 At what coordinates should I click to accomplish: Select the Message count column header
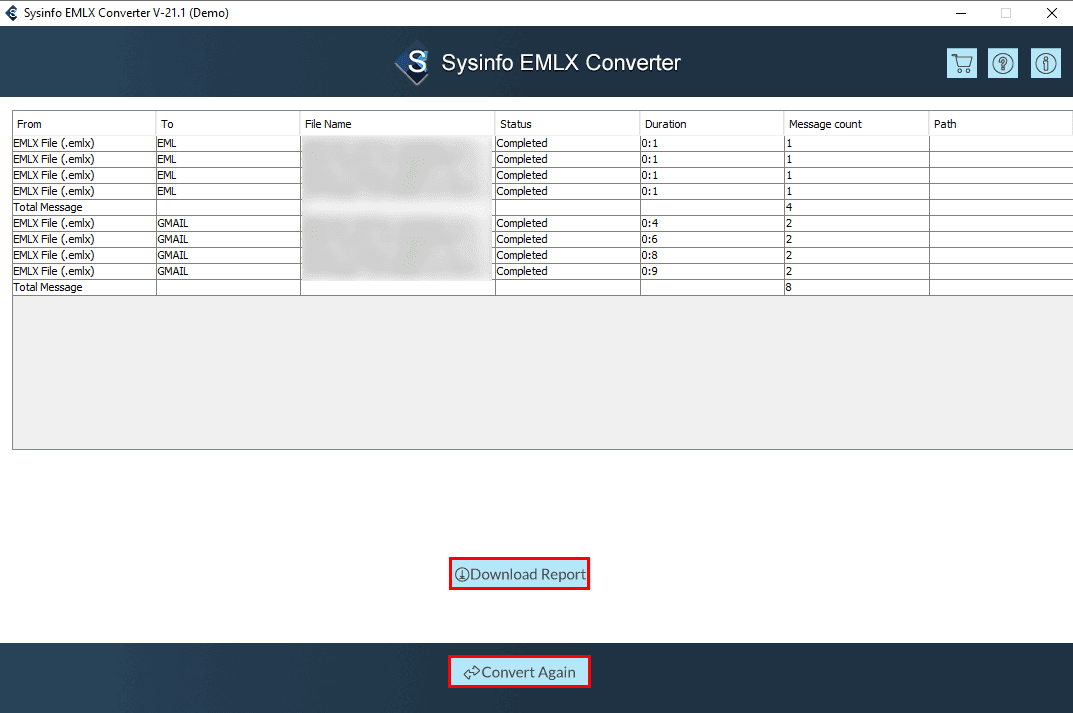click(856, 124)
